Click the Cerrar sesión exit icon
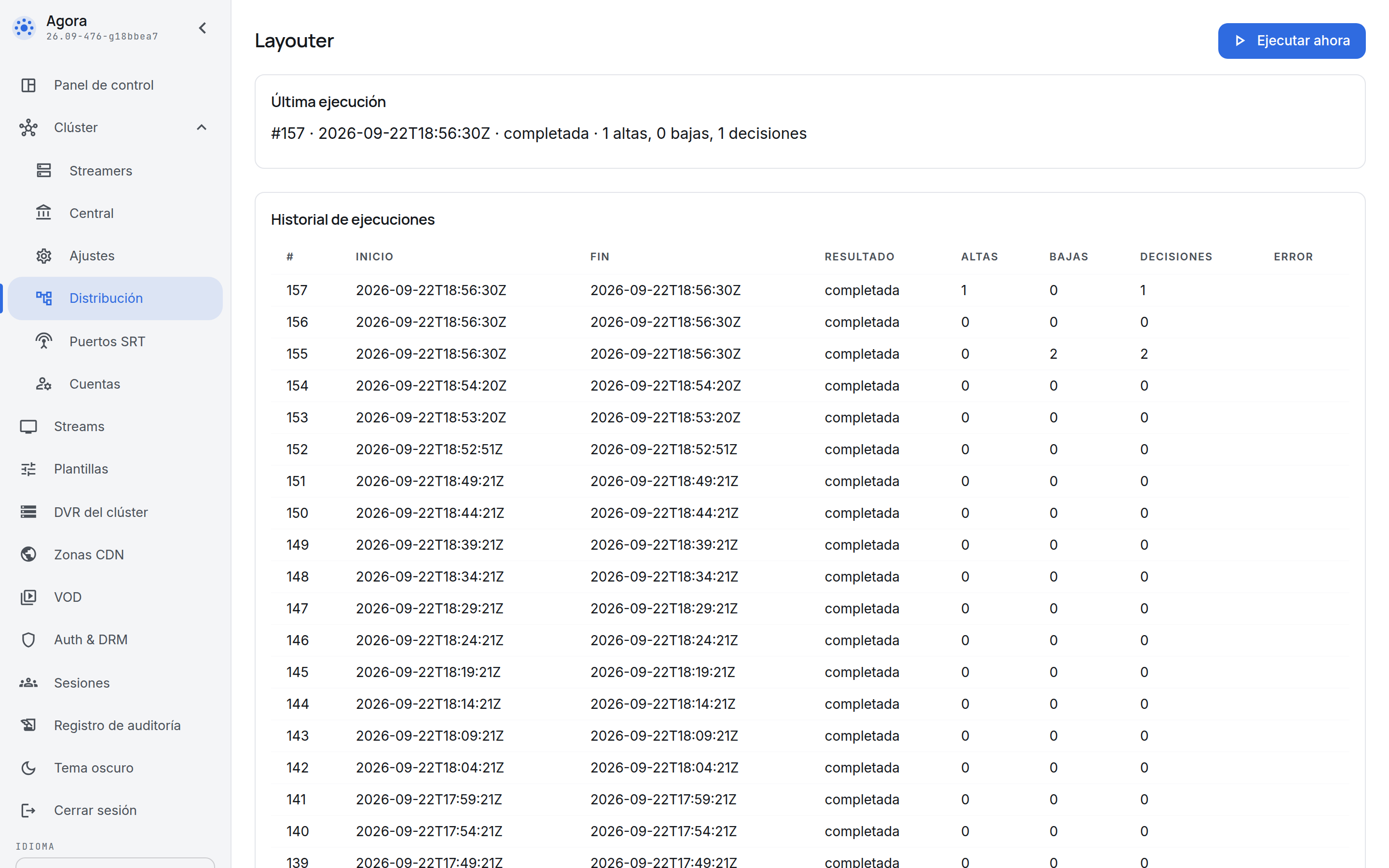The height and width of the screenshot is (868, 1389). 29,810
